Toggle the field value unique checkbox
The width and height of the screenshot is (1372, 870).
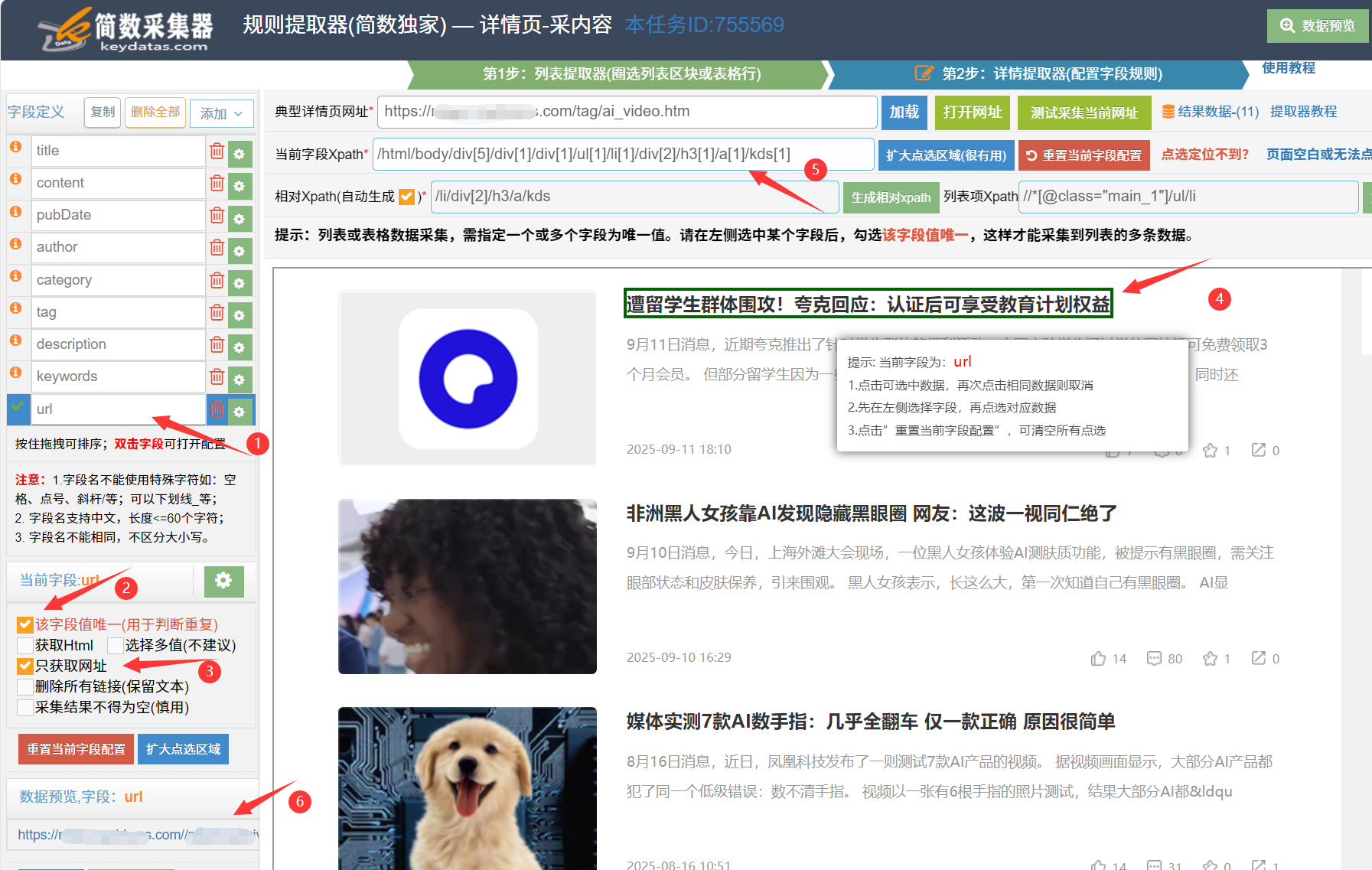point(25,624)
